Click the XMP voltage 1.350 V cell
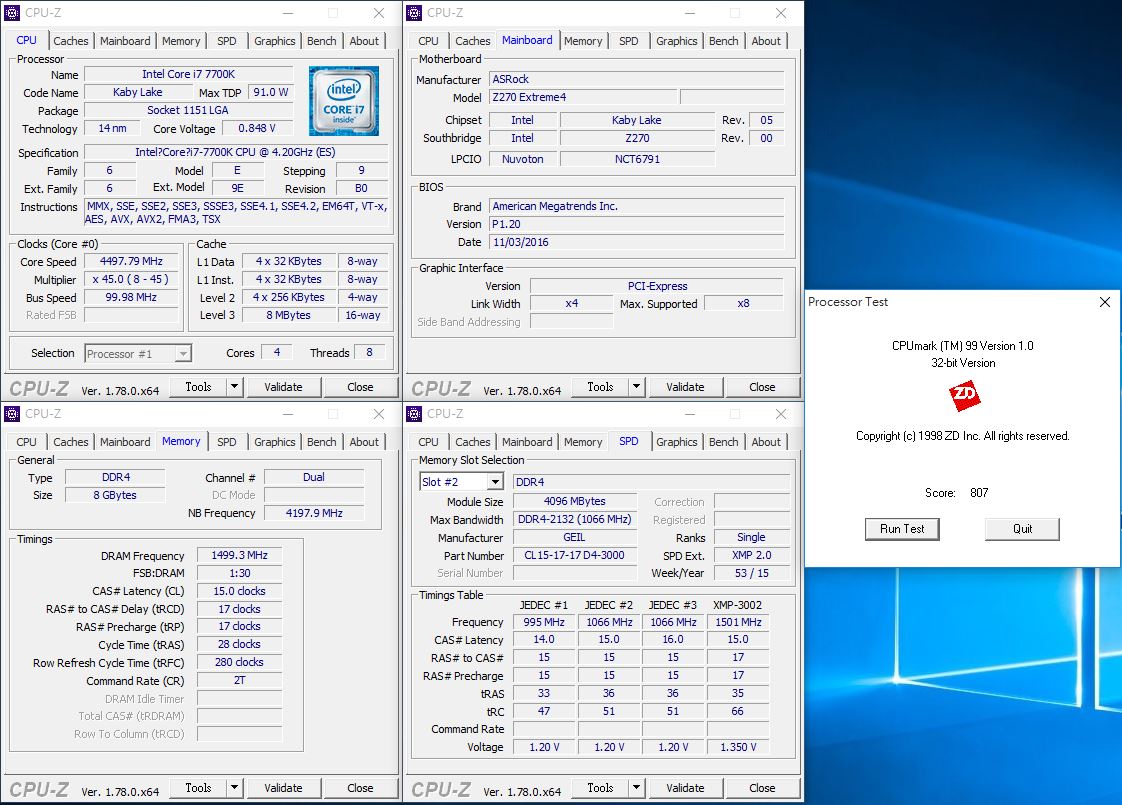The height and width of the screenshot is (805, 1122). (x=738, y=747)
